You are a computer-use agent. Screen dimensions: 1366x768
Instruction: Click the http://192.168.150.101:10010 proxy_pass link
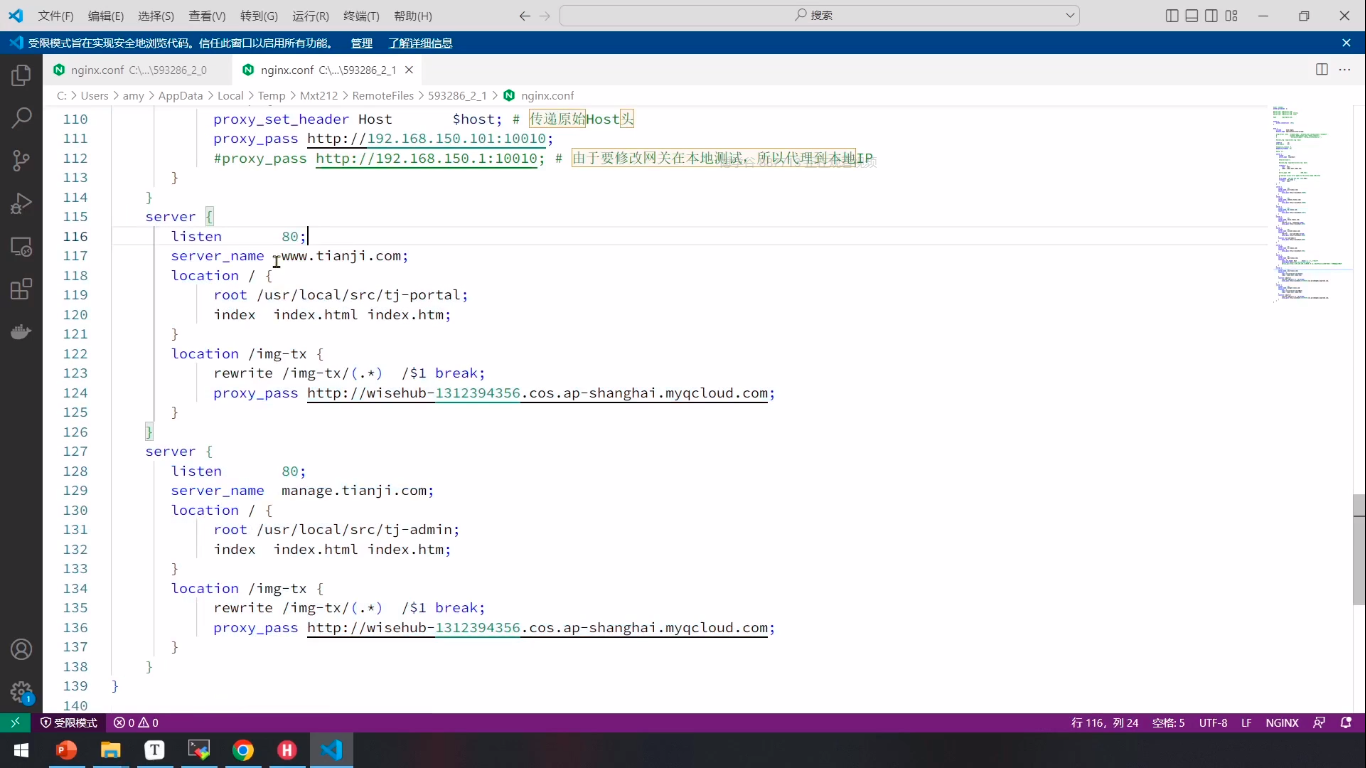427,139
